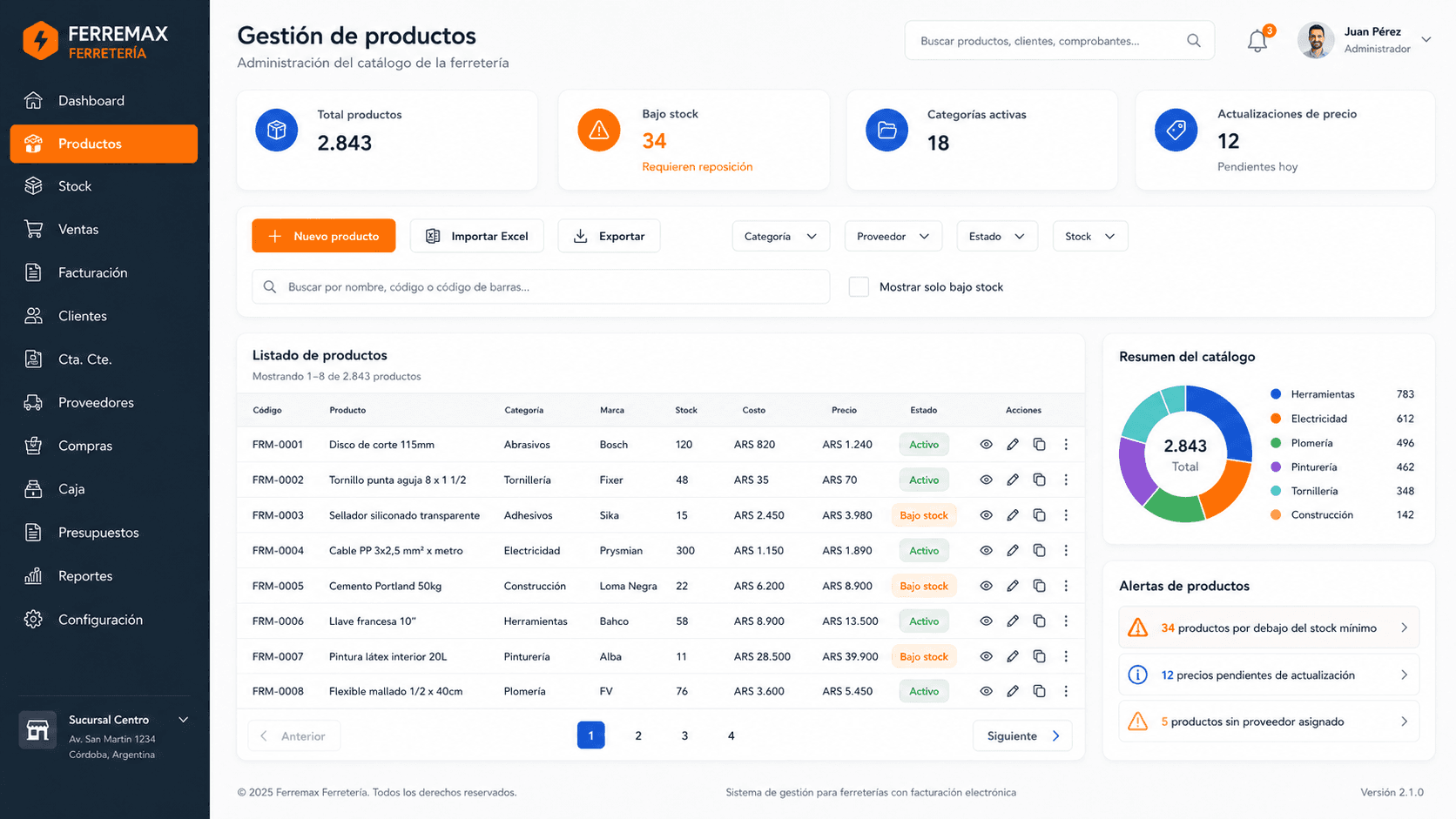Image resolution: width=1456 pixels, height=819 pixels.
Task: Duplicate Flexible mallado FRM-0008 row
Action: tap(1039, 691)
